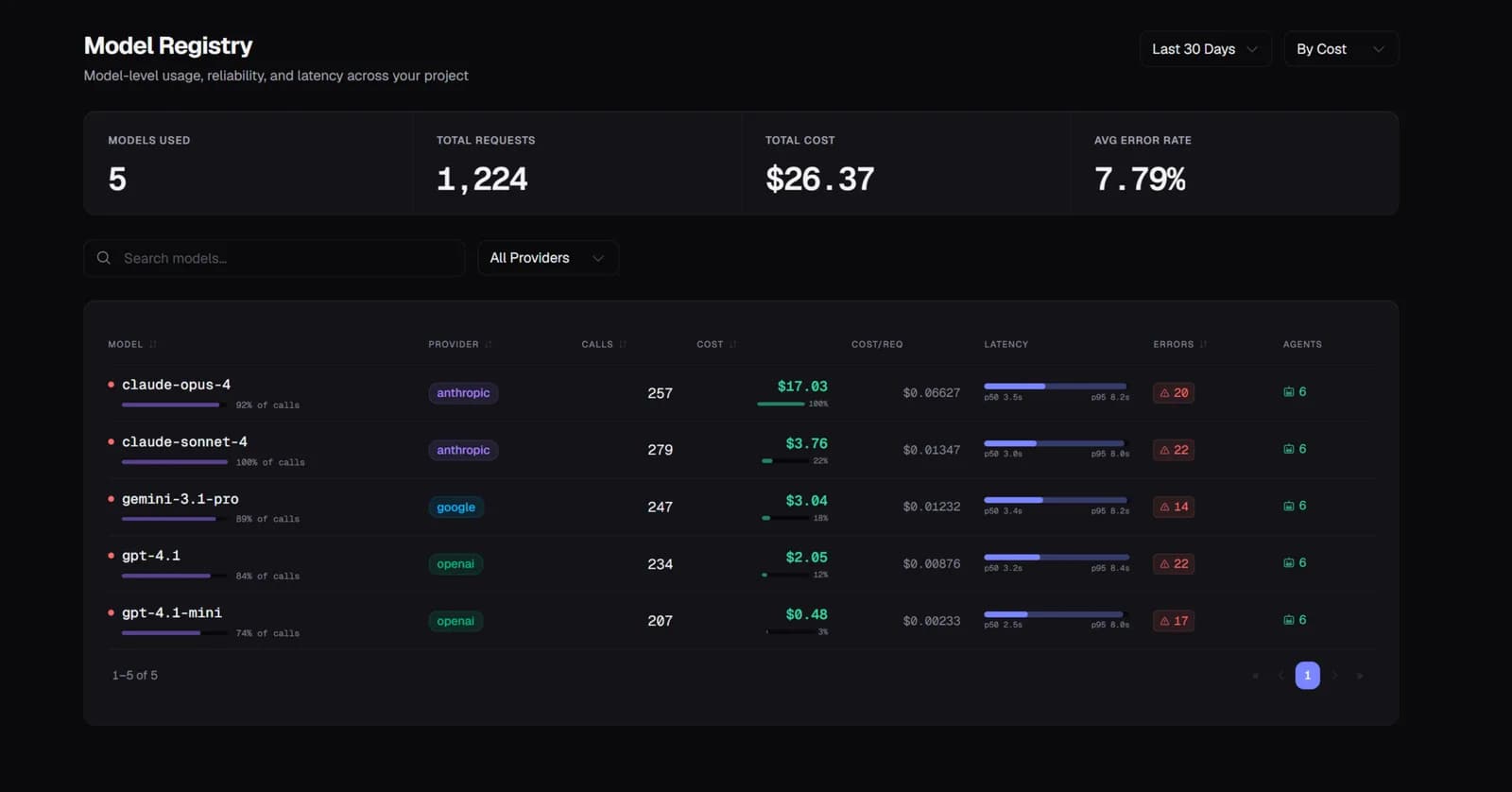Image resolution: width=1512 pixels, height=792 pixels.
Task: Sort by the Errors column arrow icon
Action: tap(1203, 344)
